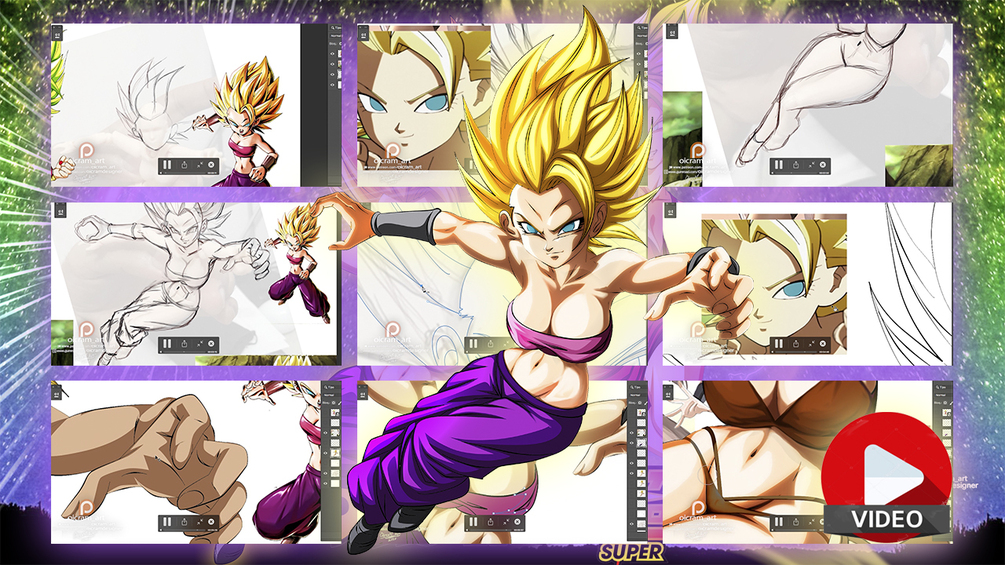
Task: Toggle fourth layer eye in head-sketch panel
Action: tap(333, 85)
